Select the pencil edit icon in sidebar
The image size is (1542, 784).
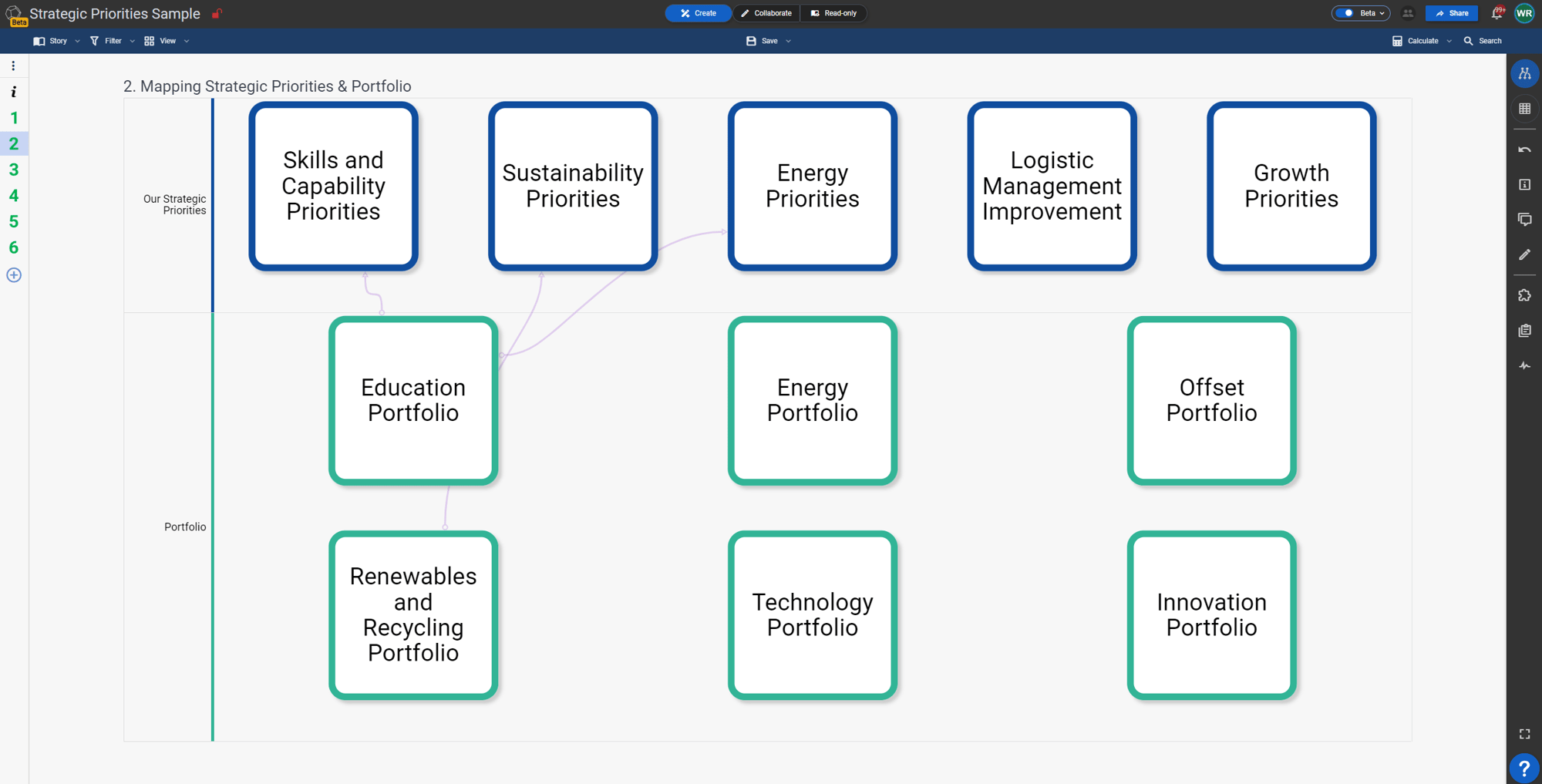point(1524,254)
